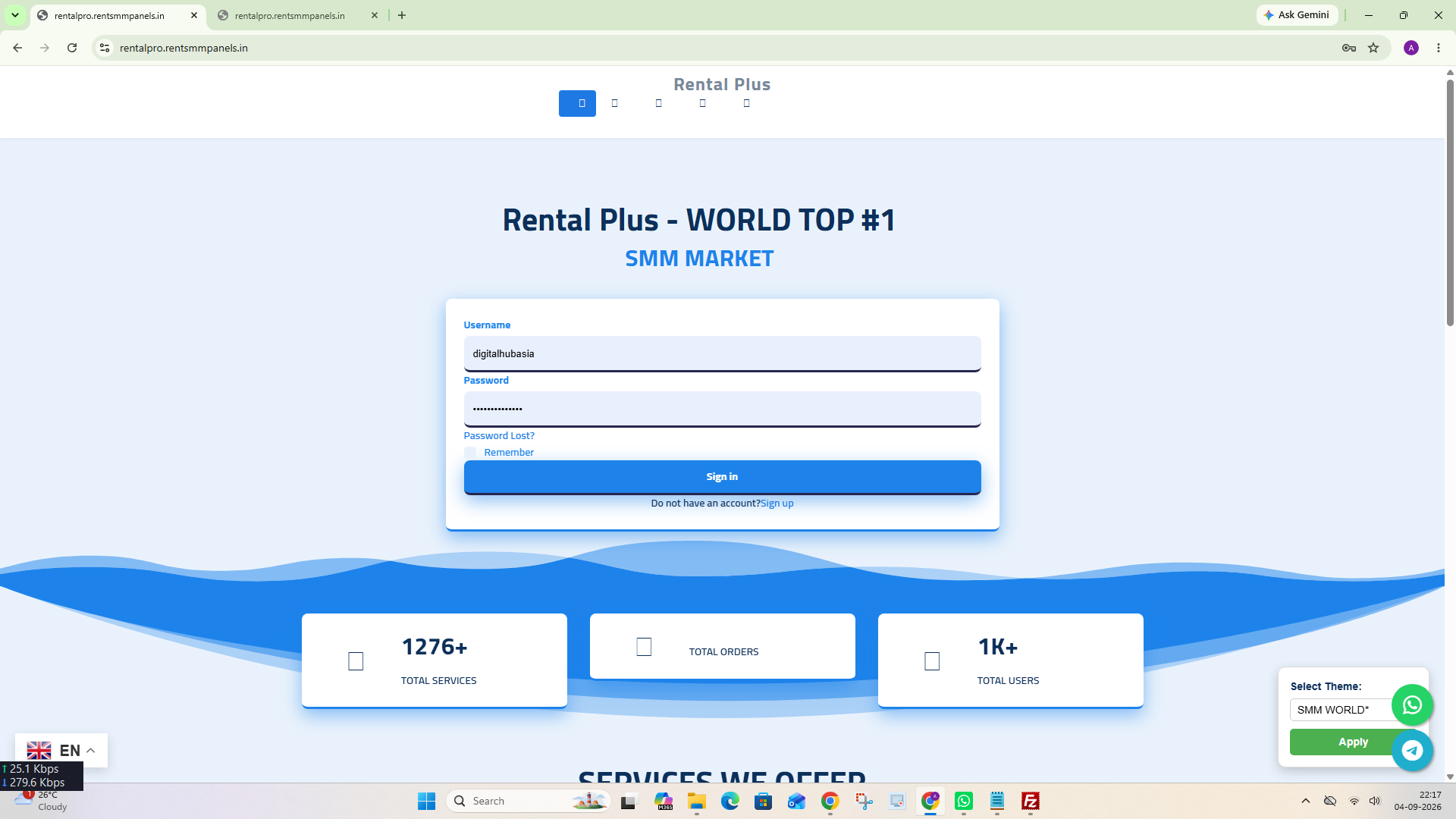The width and height of the screenshot is (1456, 819).
Task: Expand the EN language selector
Action: [61, 750]
